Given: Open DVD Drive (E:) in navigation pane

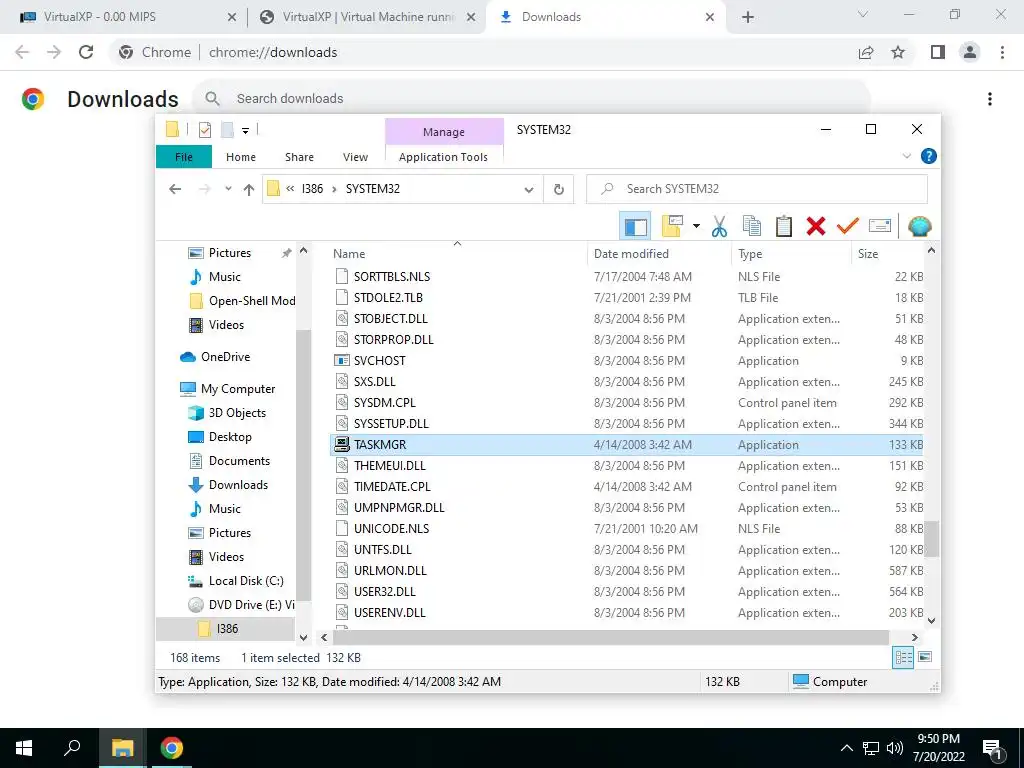Looking at the screenshot, I should [250, 605].
